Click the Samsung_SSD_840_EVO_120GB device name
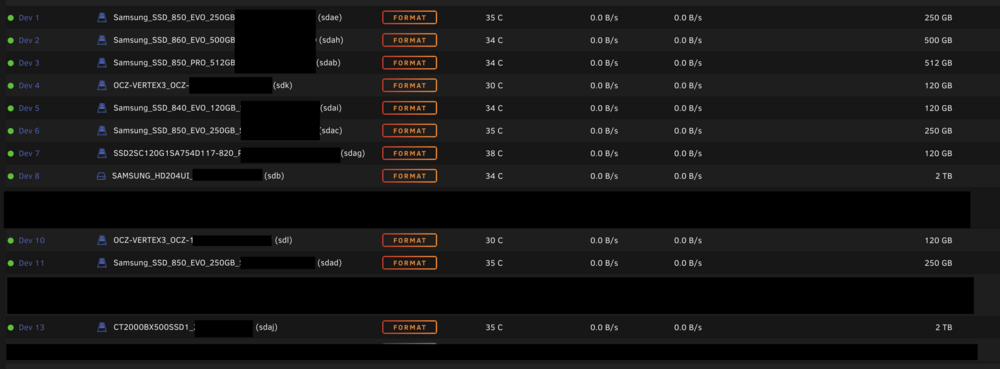The image size is (1000, 369). pyautogui.click(x=176, y=108)
